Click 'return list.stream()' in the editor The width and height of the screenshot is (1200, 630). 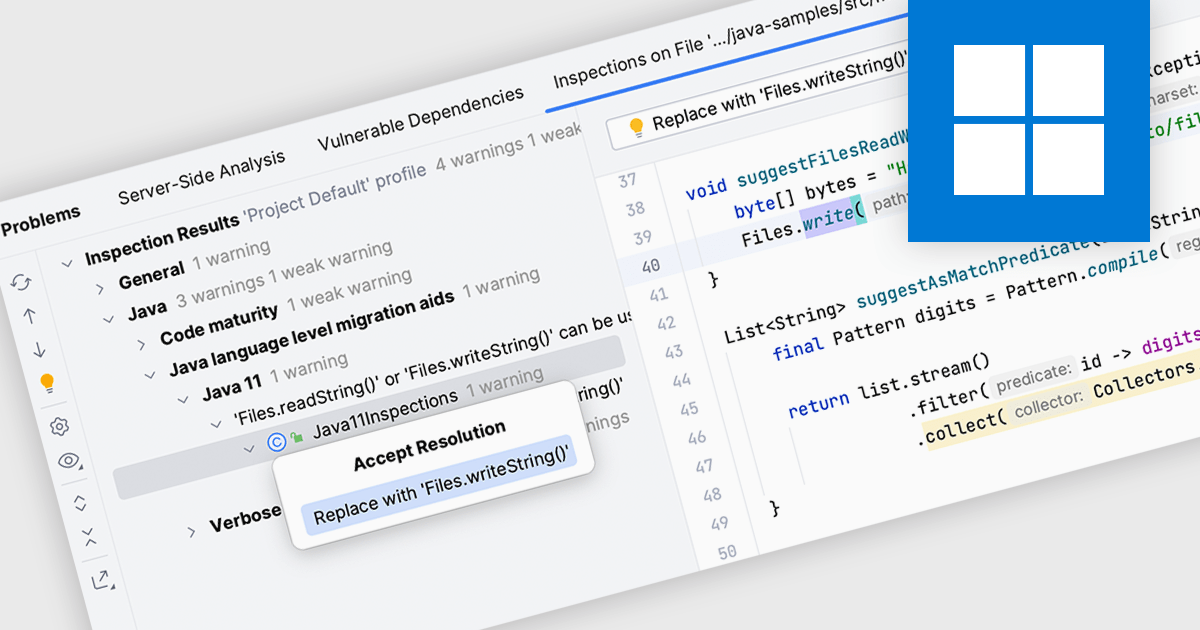888,386
